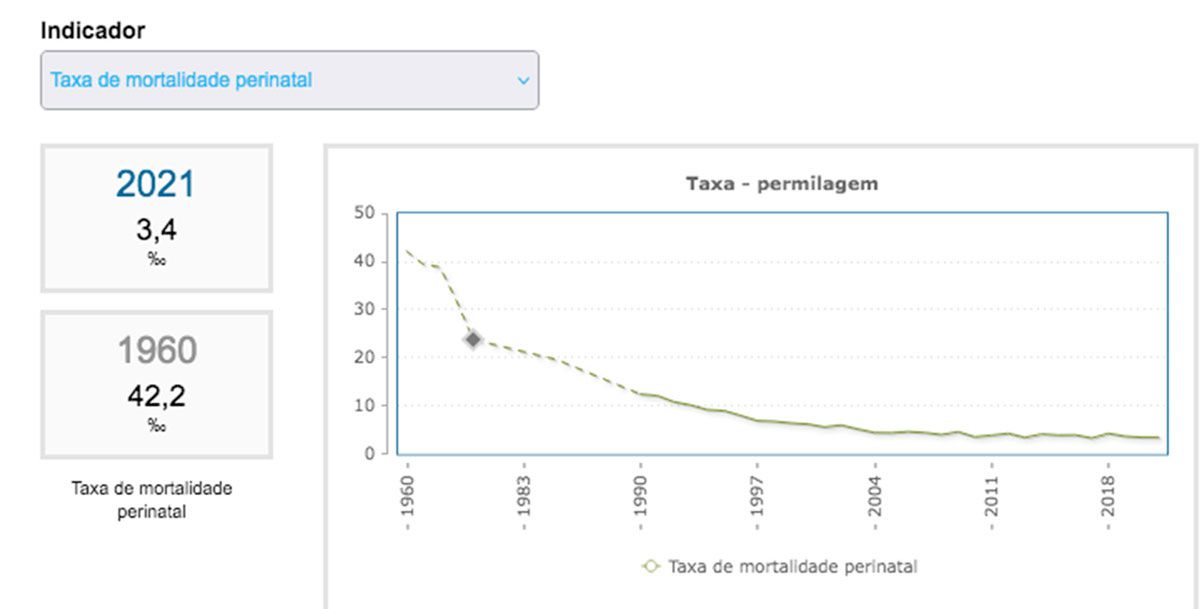
Task: Click the 42,2 permille value under 1960
Action: 156,397
